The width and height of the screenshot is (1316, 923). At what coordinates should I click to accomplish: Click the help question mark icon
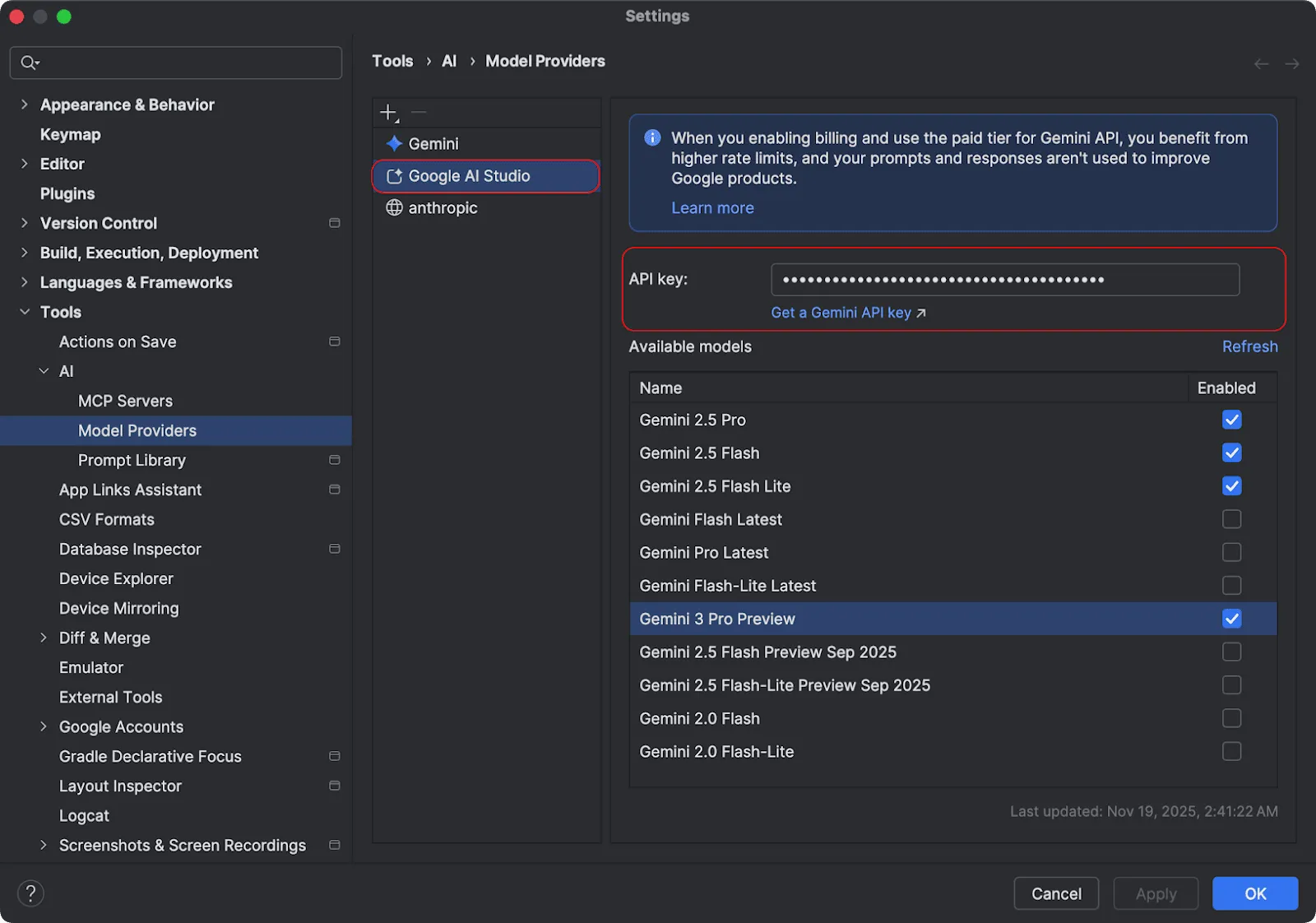coord(30,893)
